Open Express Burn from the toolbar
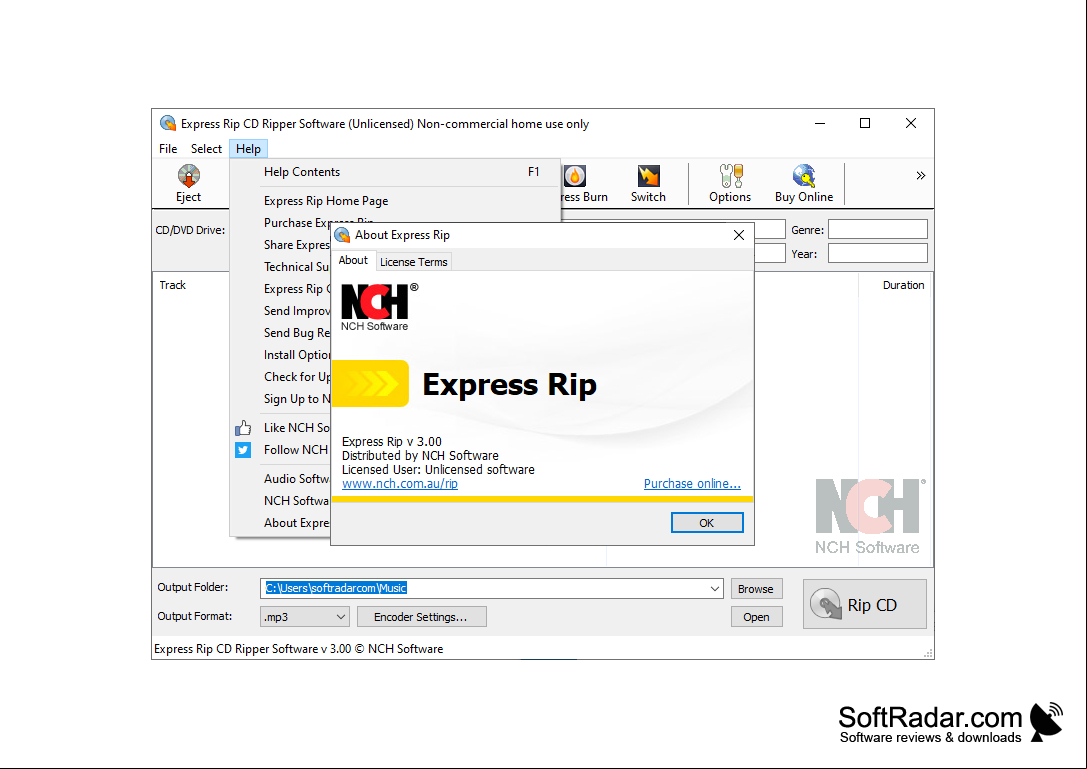1087x769 pixels. pos(584,183)
